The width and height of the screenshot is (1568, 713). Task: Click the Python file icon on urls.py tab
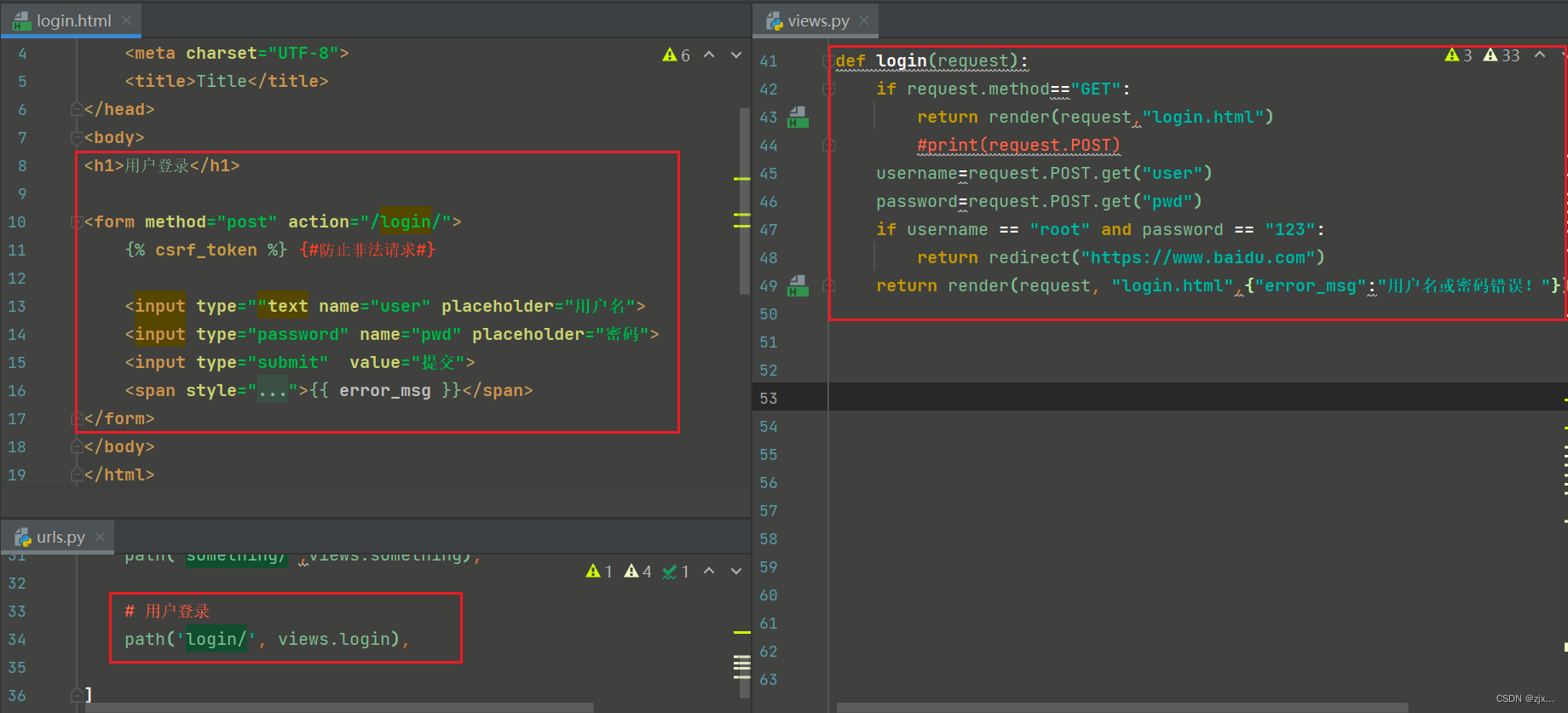click(x=23, y=537)
